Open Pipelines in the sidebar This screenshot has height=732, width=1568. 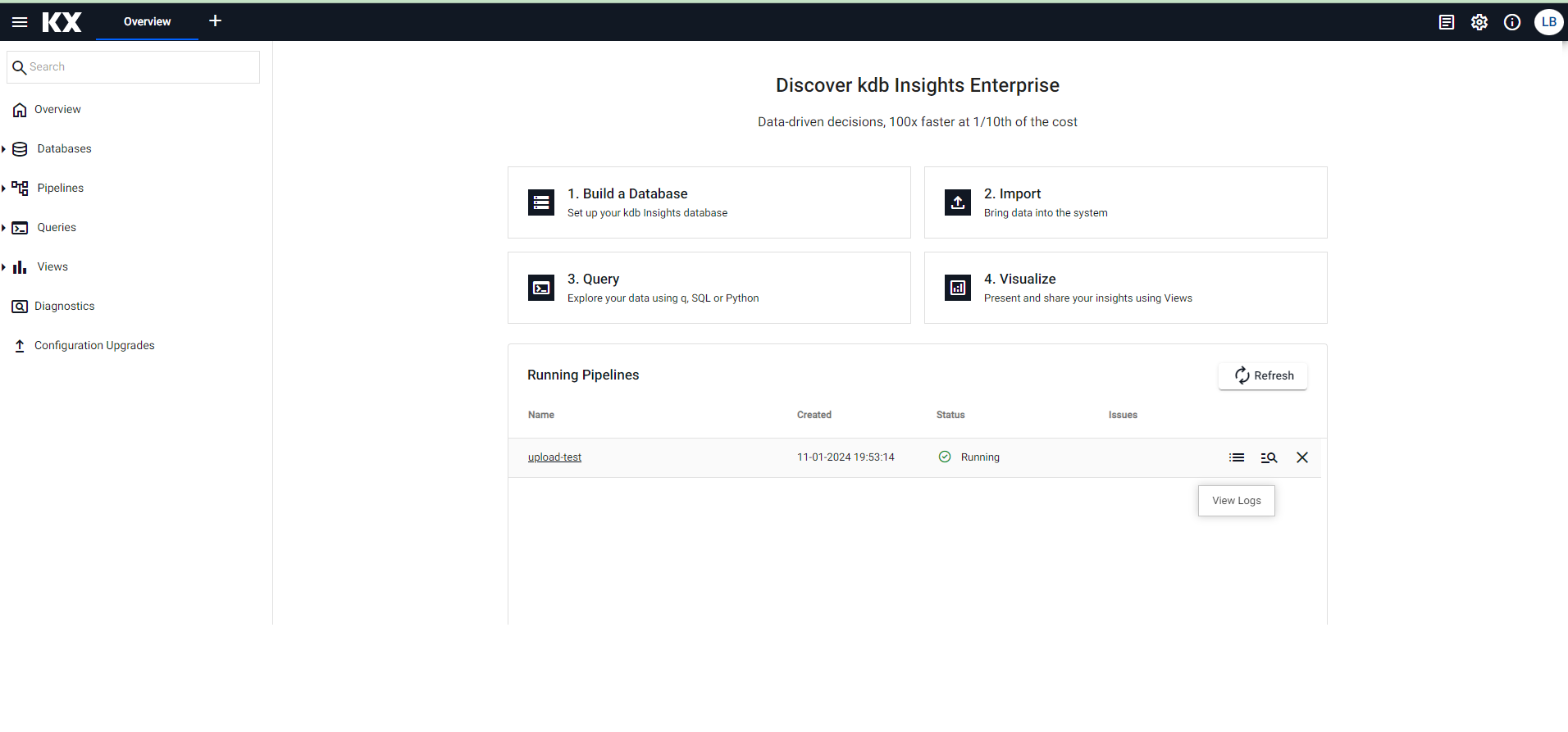tap(61, 189)
